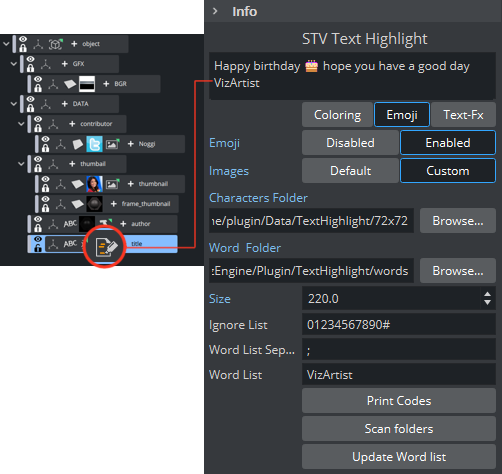Collapse the thumbail tree node

[21, 164]
